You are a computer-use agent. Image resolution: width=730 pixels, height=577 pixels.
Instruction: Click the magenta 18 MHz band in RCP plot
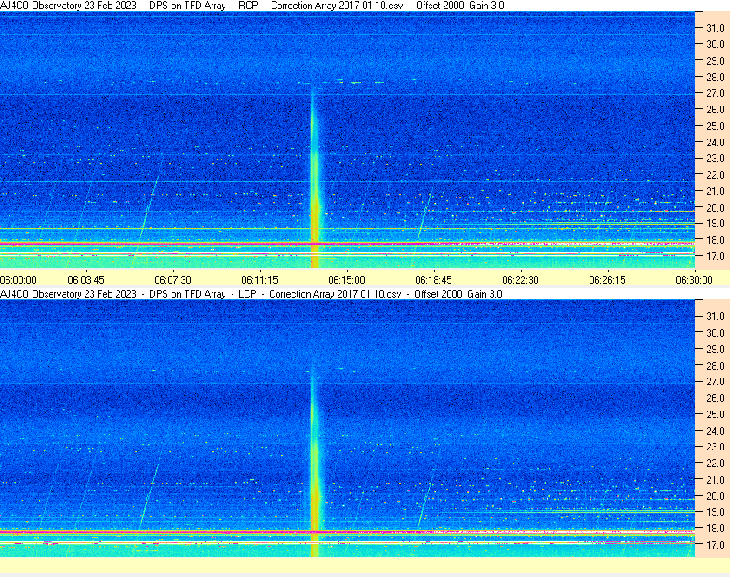pyautogui.click(x=347, y=244)
